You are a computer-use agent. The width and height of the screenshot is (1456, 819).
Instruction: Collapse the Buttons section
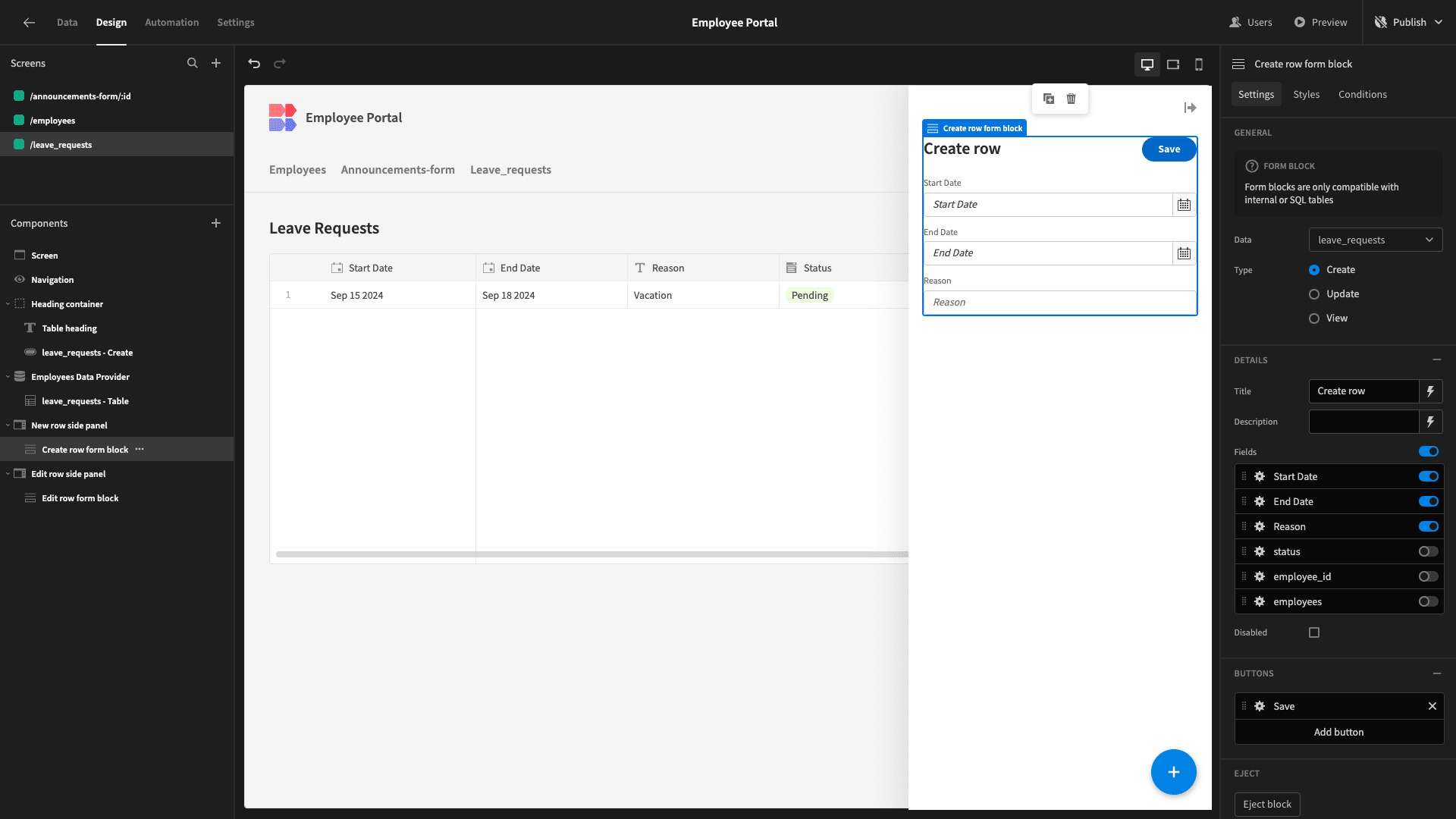click(1437, 673)
